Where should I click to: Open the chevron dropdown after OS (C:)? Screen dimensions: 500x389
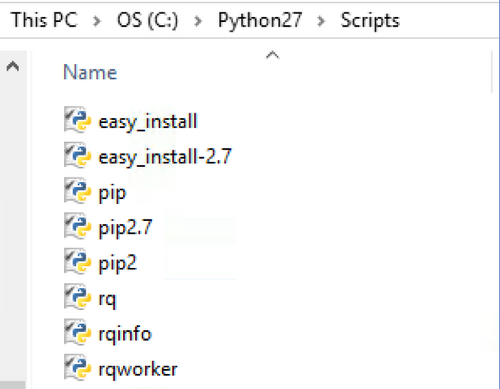198,21
